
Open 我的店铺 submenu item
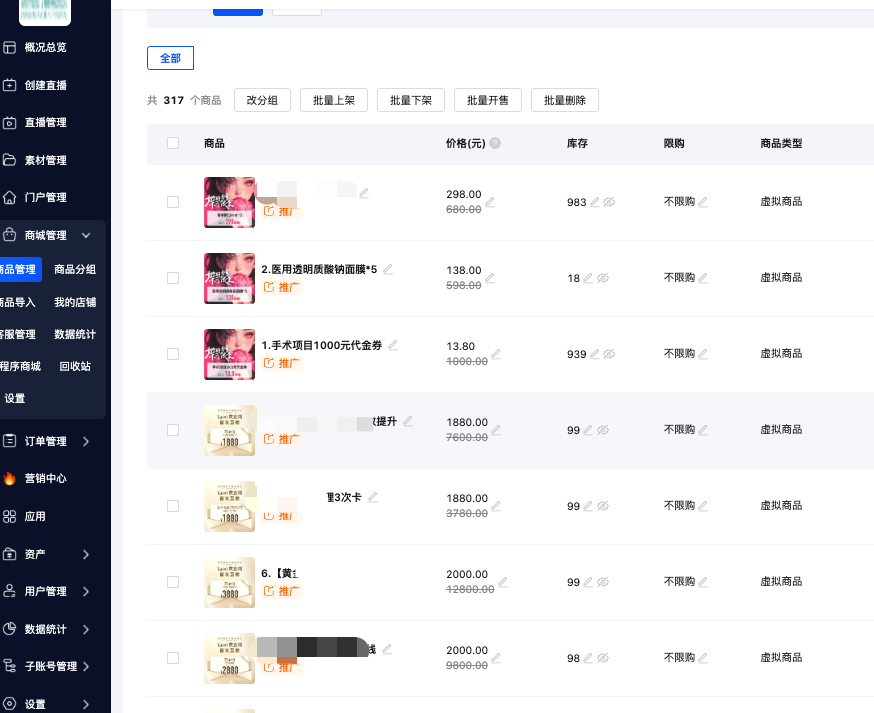coord(75,302)
